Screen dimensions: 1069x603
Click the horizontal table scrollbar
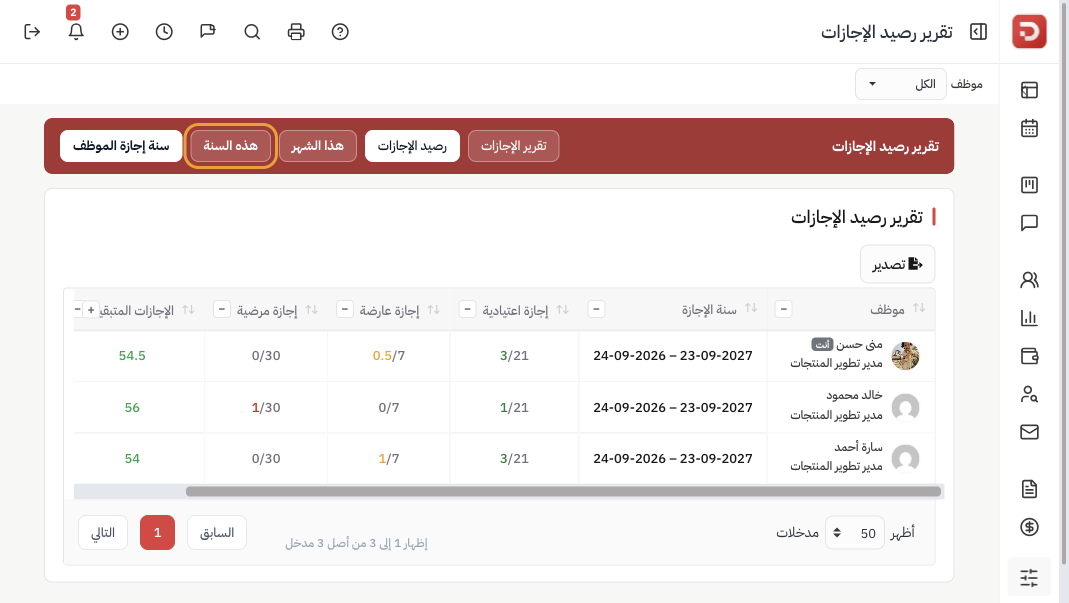pos(563,491)
